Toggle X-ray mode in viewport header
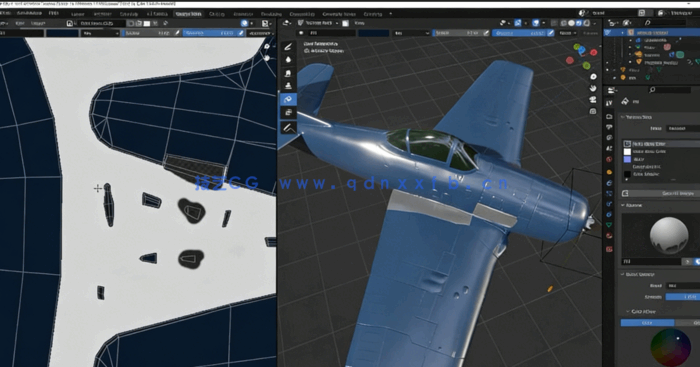 [x=554, y=23]
